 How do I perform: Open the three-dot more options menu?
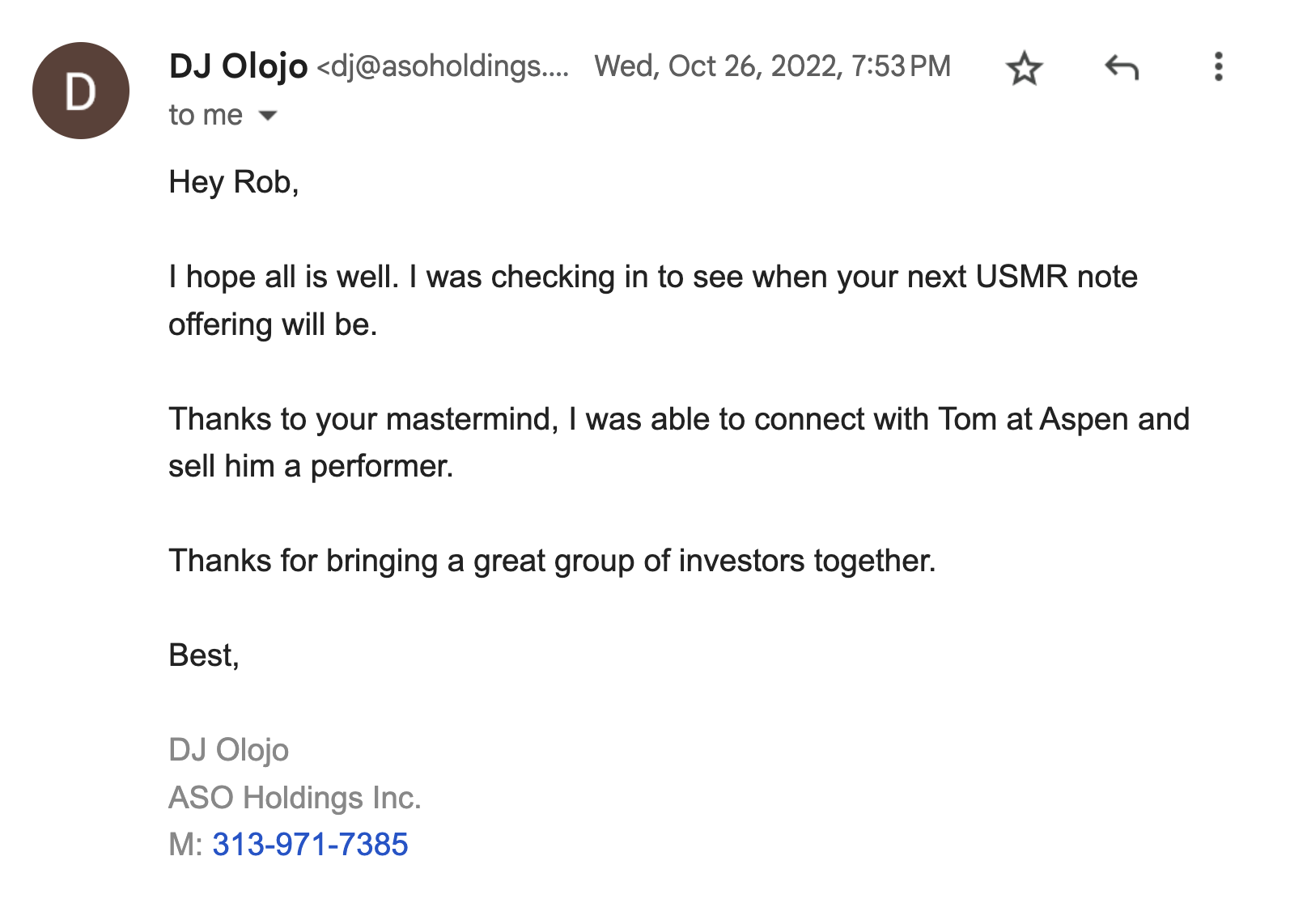[1217, 69]
